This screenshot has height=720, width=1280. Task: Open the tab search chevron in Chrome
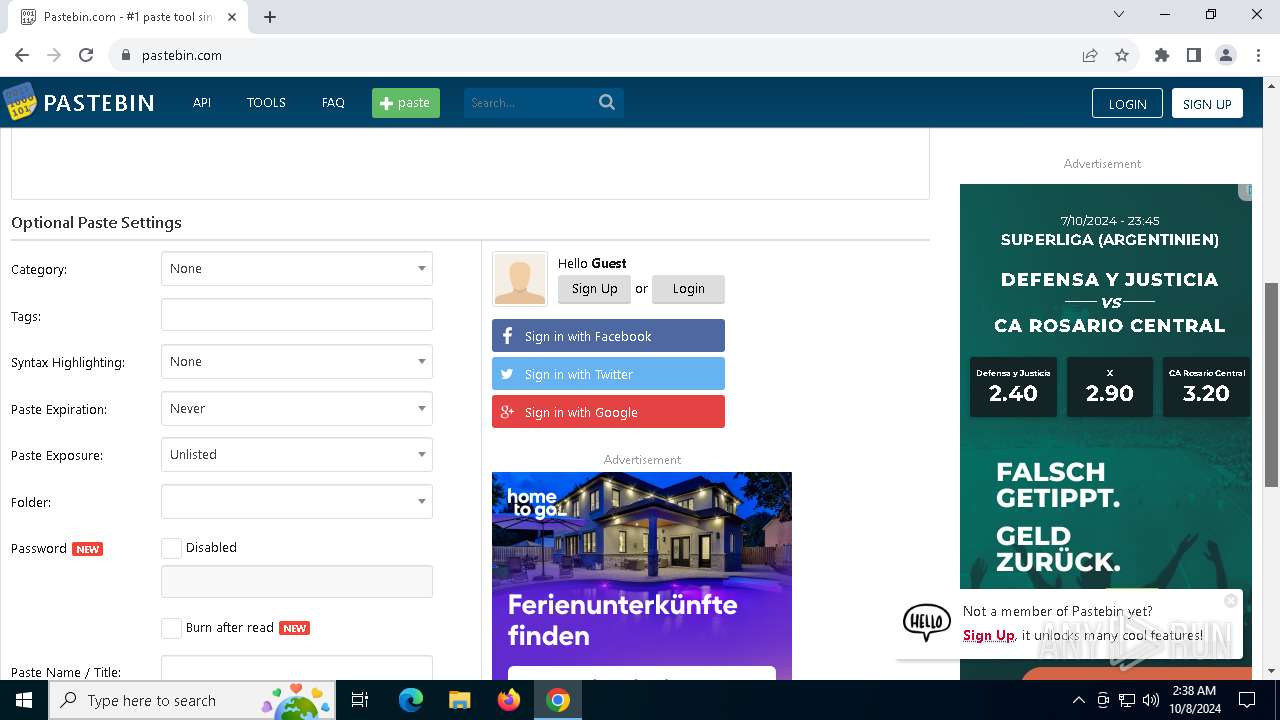pyautogui.click(x=1119, y=14)
